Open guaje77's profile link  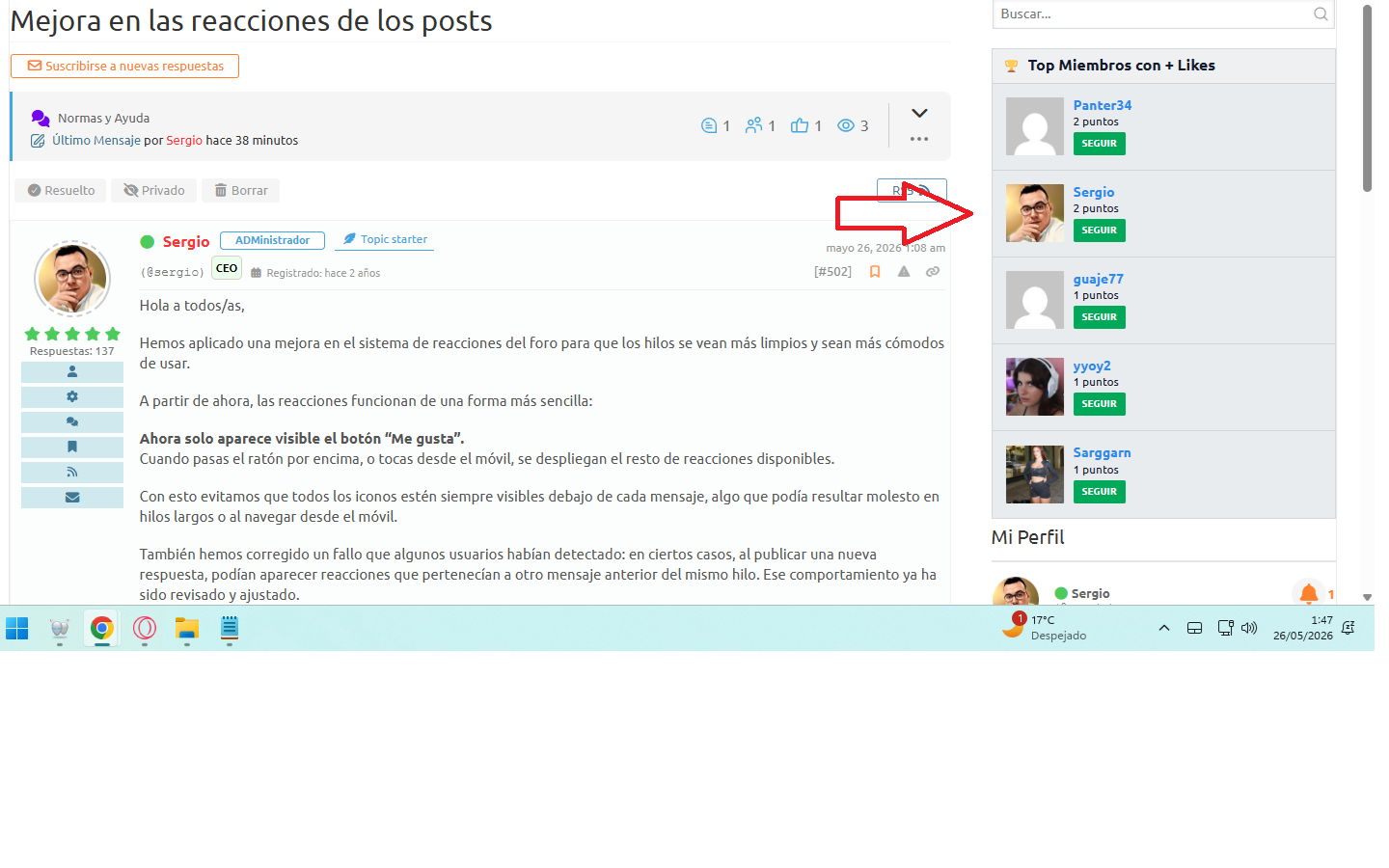click(x=1098, y=279)
